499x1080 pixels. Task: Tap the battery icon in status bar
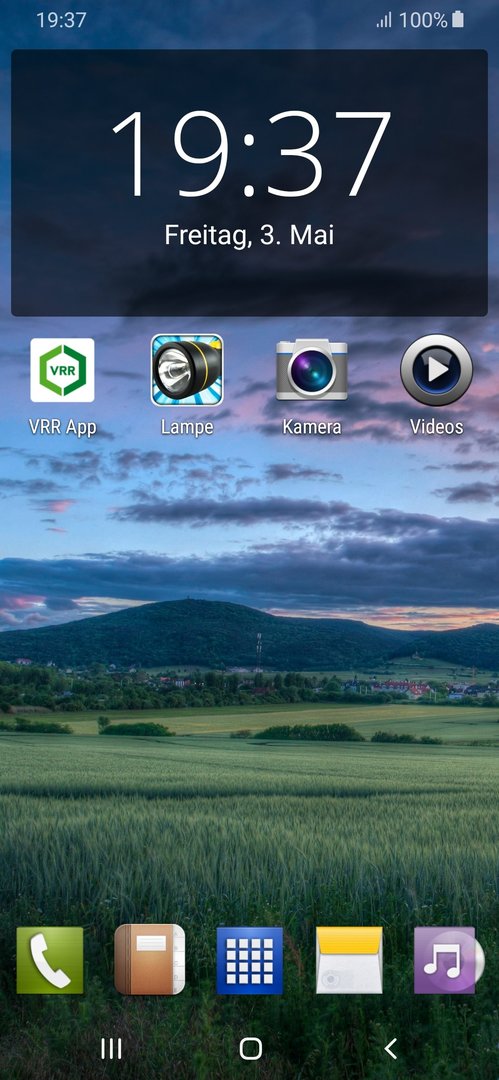point(458,20)
